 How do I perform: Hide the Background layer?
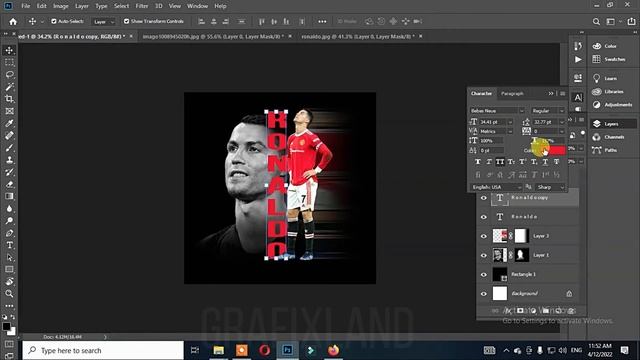(484, 293)
